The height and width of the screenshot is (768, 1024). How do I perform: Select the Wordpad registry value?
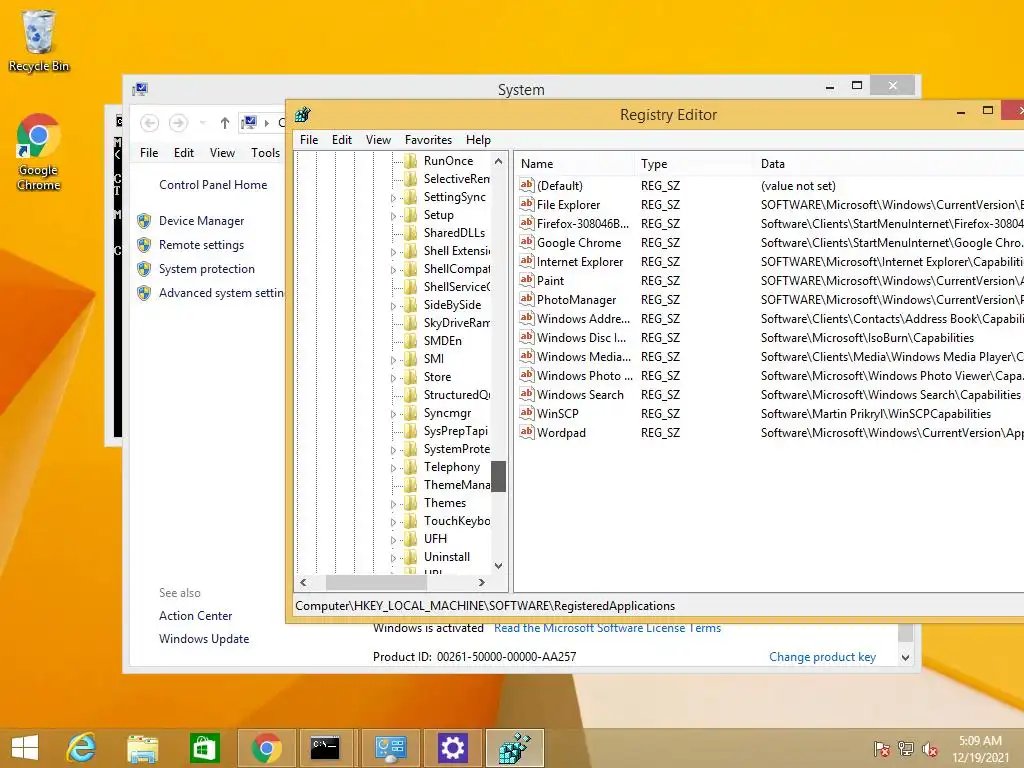click(x=561, y=432)
